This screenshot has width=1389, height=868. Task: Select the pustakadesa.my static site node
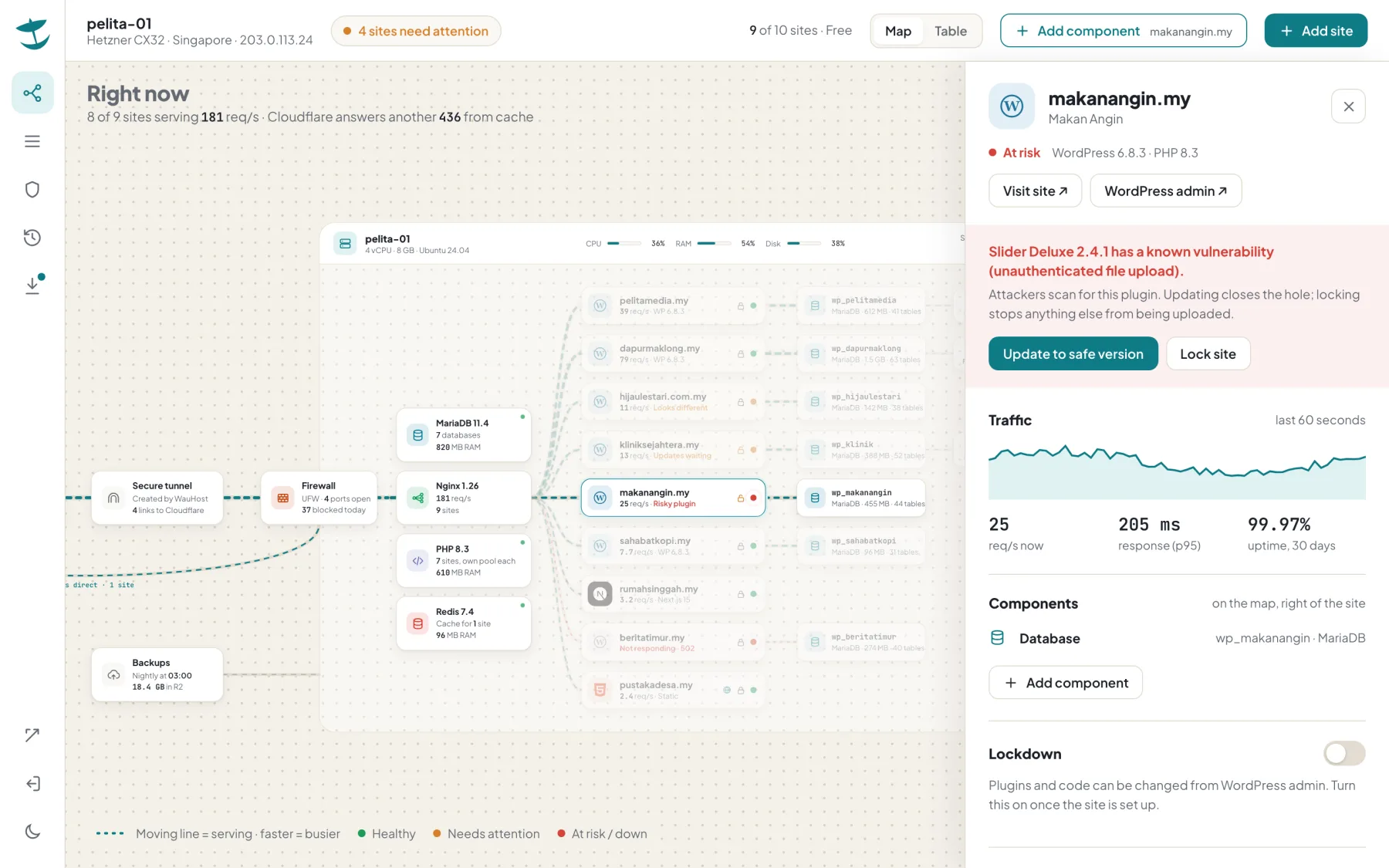pos(673,690)
